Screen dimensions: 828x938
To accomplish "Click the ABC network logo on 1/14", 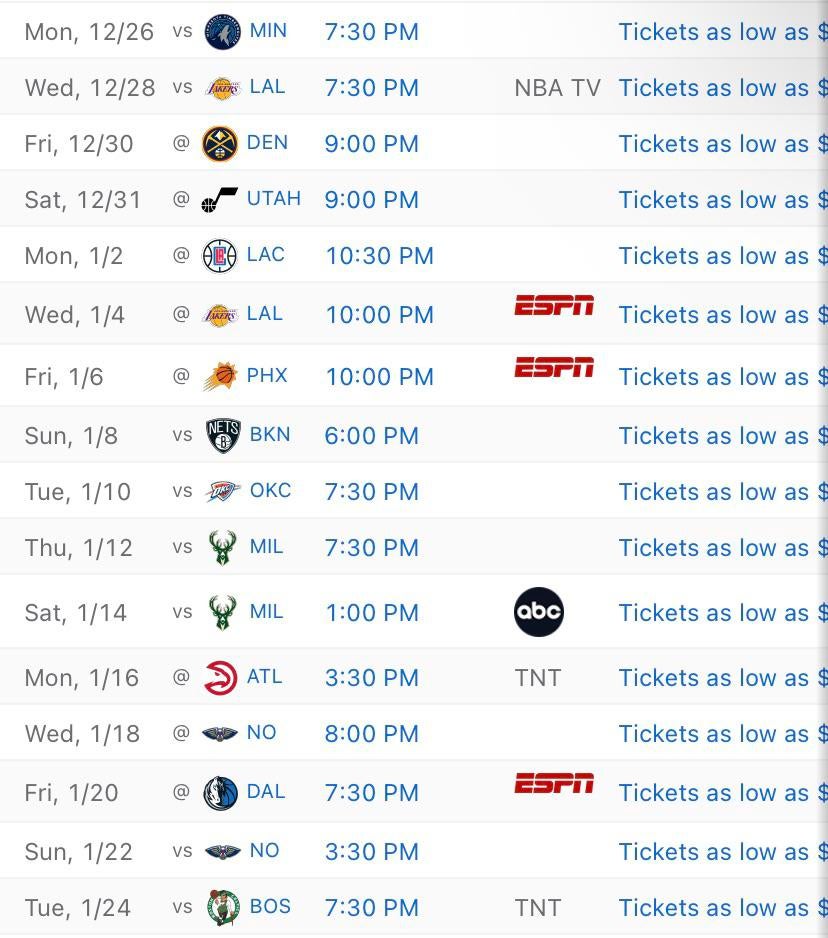I will (x=538, y=612).
